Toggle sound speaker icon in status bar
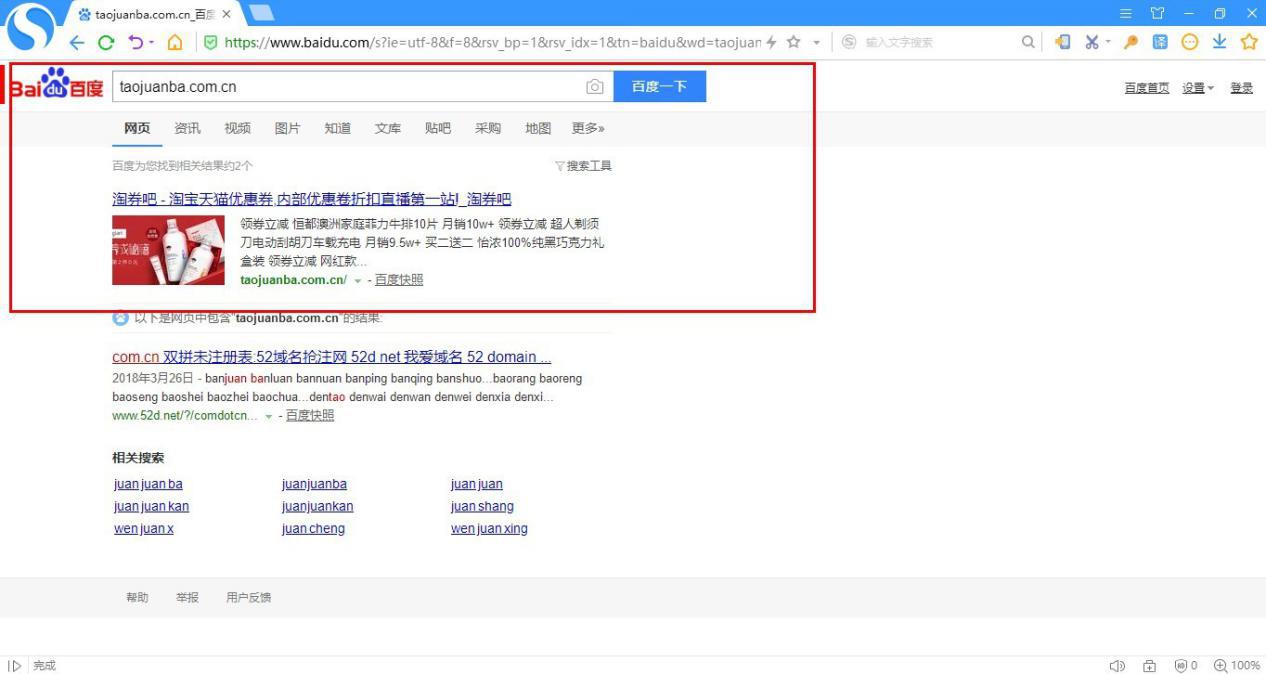The height and width of the screenshot is (674, 1266). tap(1116, 665)
